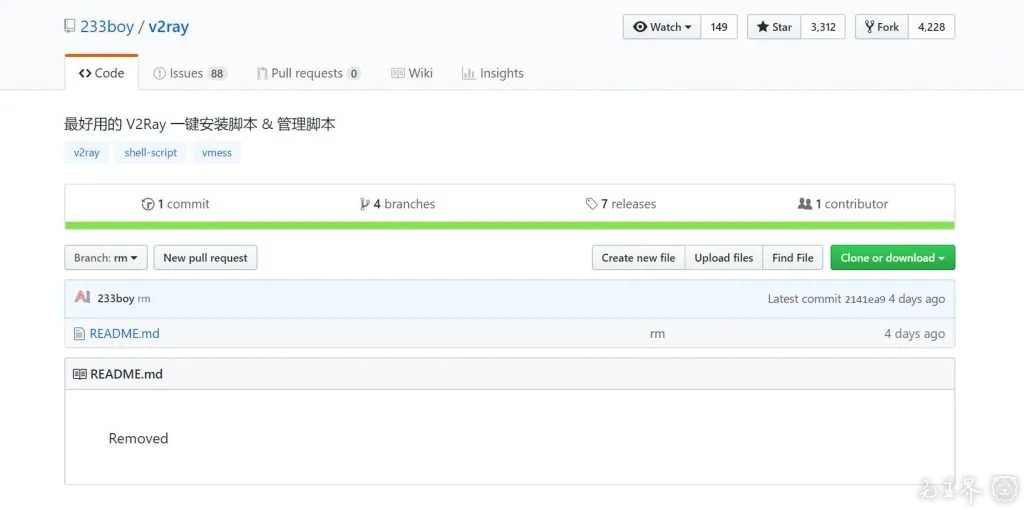1024x510 pixels.
Task: Switch to the Issues tab
Action: (x=190, y=73)
